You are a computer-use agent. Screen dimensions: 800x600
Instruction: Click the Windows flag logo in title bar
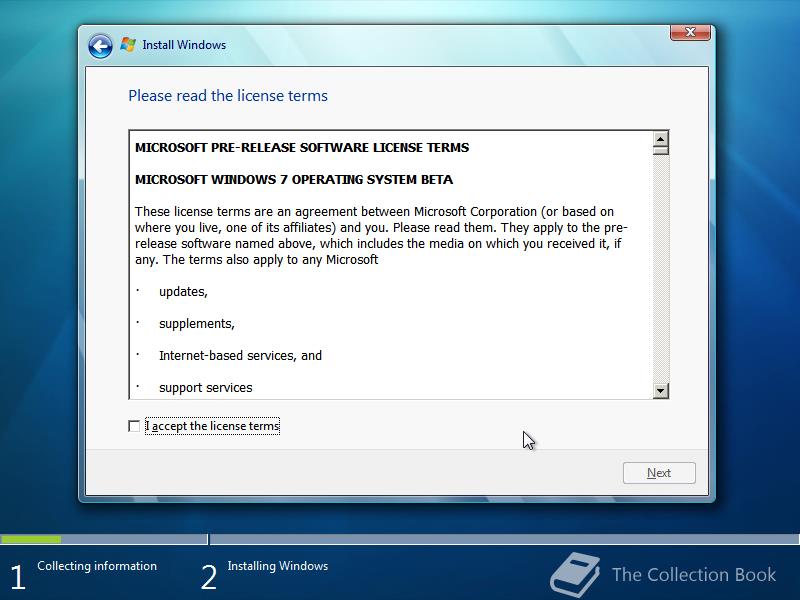coord(128,45)
